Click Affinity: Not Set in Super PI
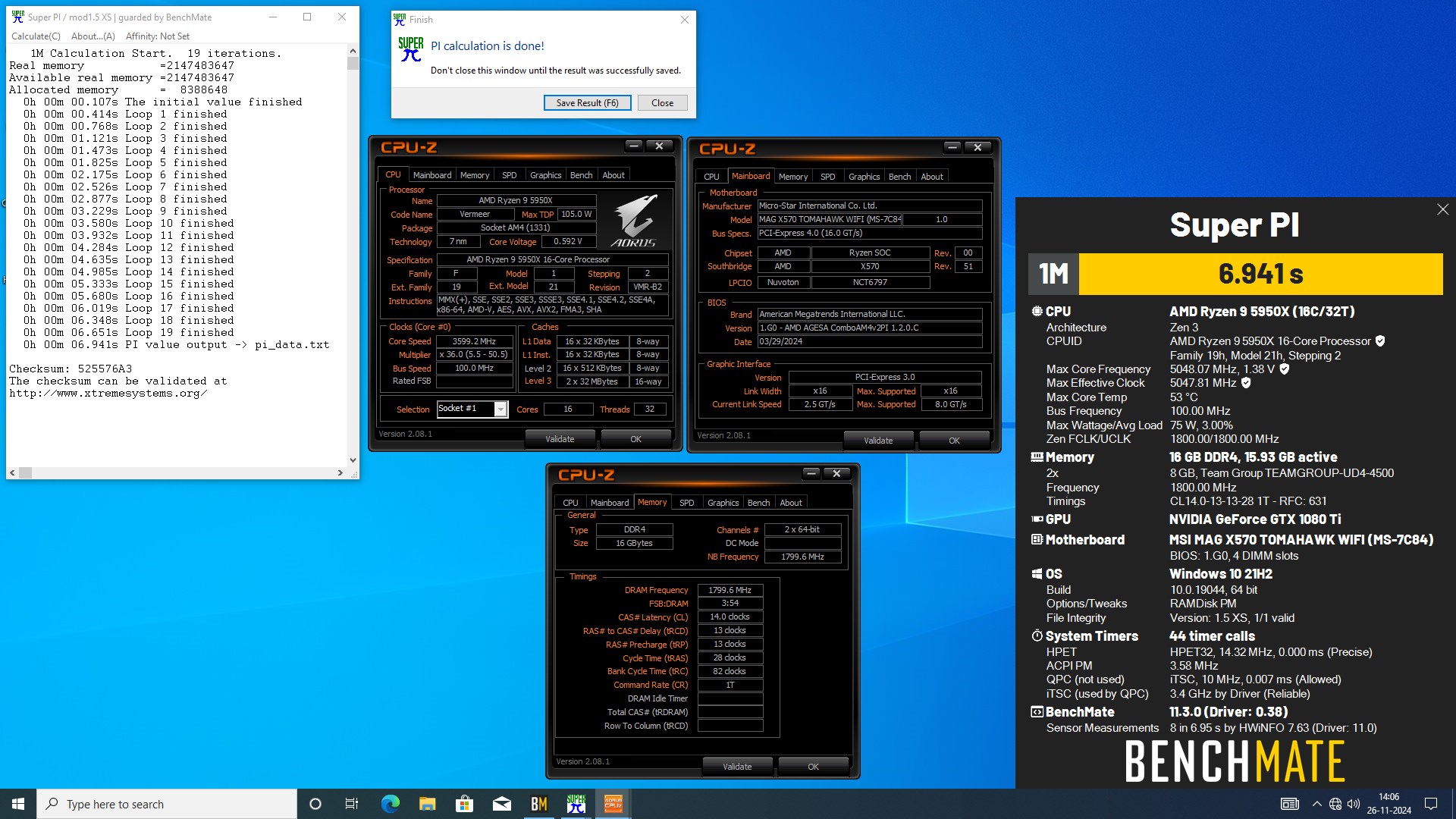The width and height of the screenshot is (1456, 819). (158, 36)
